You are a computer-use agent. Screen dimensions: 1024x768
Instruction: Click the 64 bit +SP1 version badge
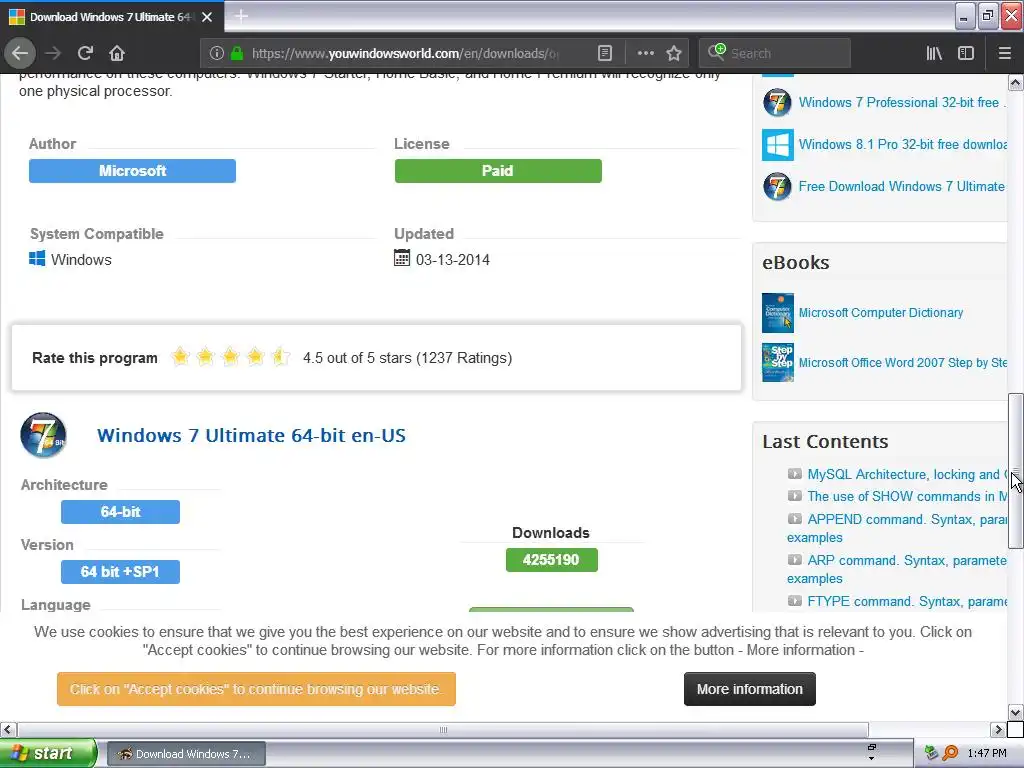120,571
